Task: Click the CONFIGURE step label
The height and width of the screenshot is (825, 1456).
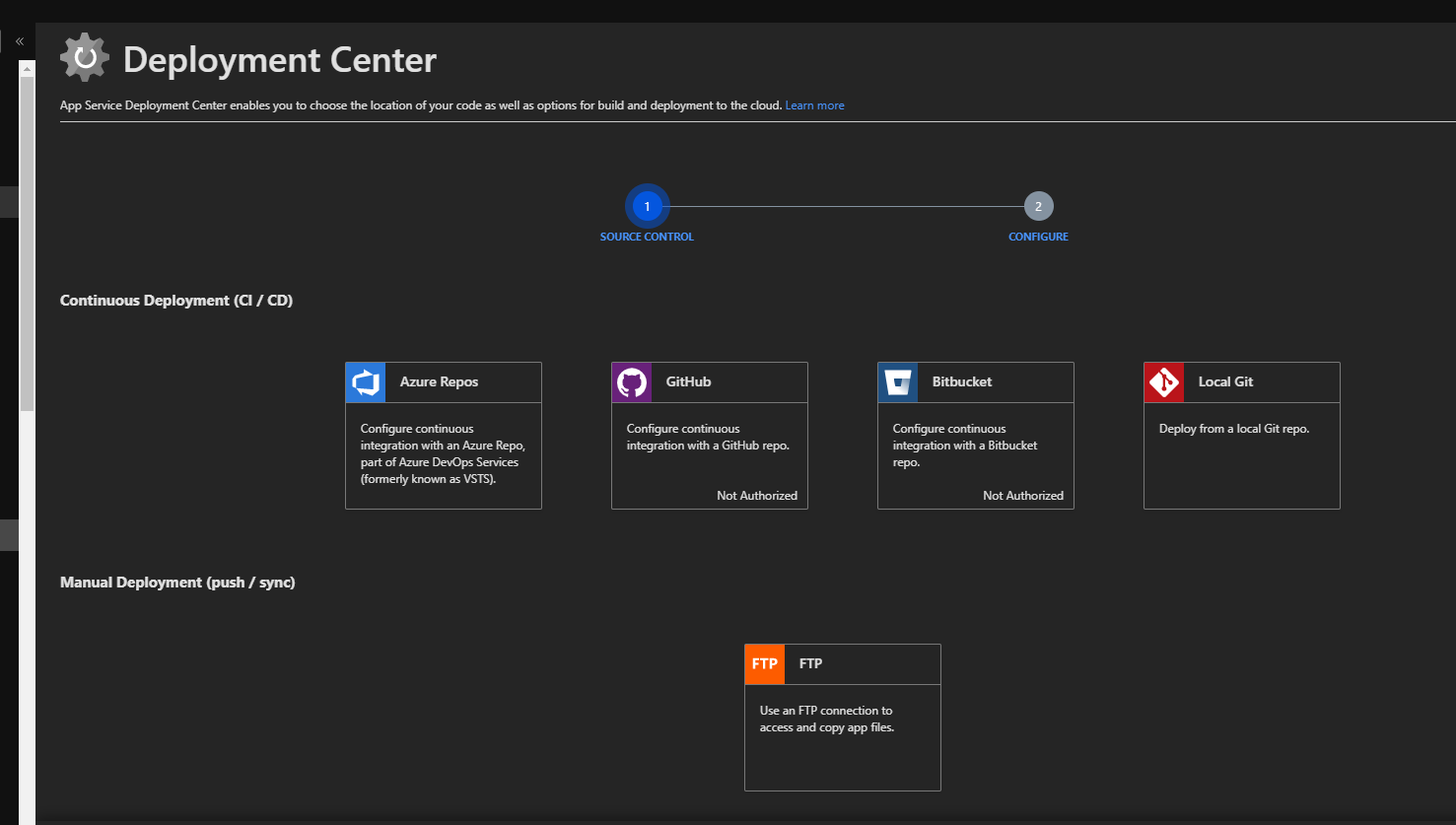Action: pyautogui.click(x=1038, y=237)
